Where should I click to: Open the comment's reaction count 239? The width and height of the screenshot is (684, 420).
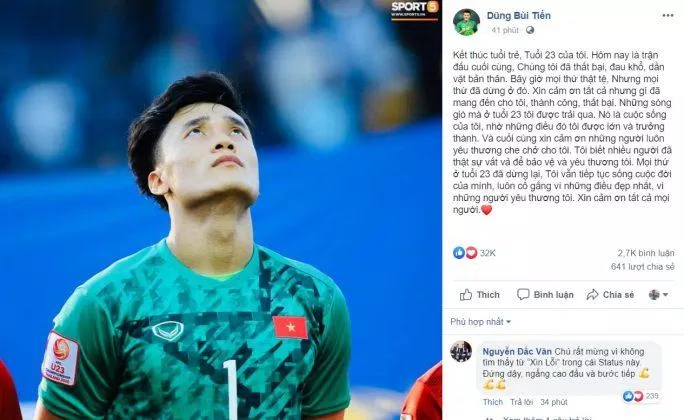[641, 396]
